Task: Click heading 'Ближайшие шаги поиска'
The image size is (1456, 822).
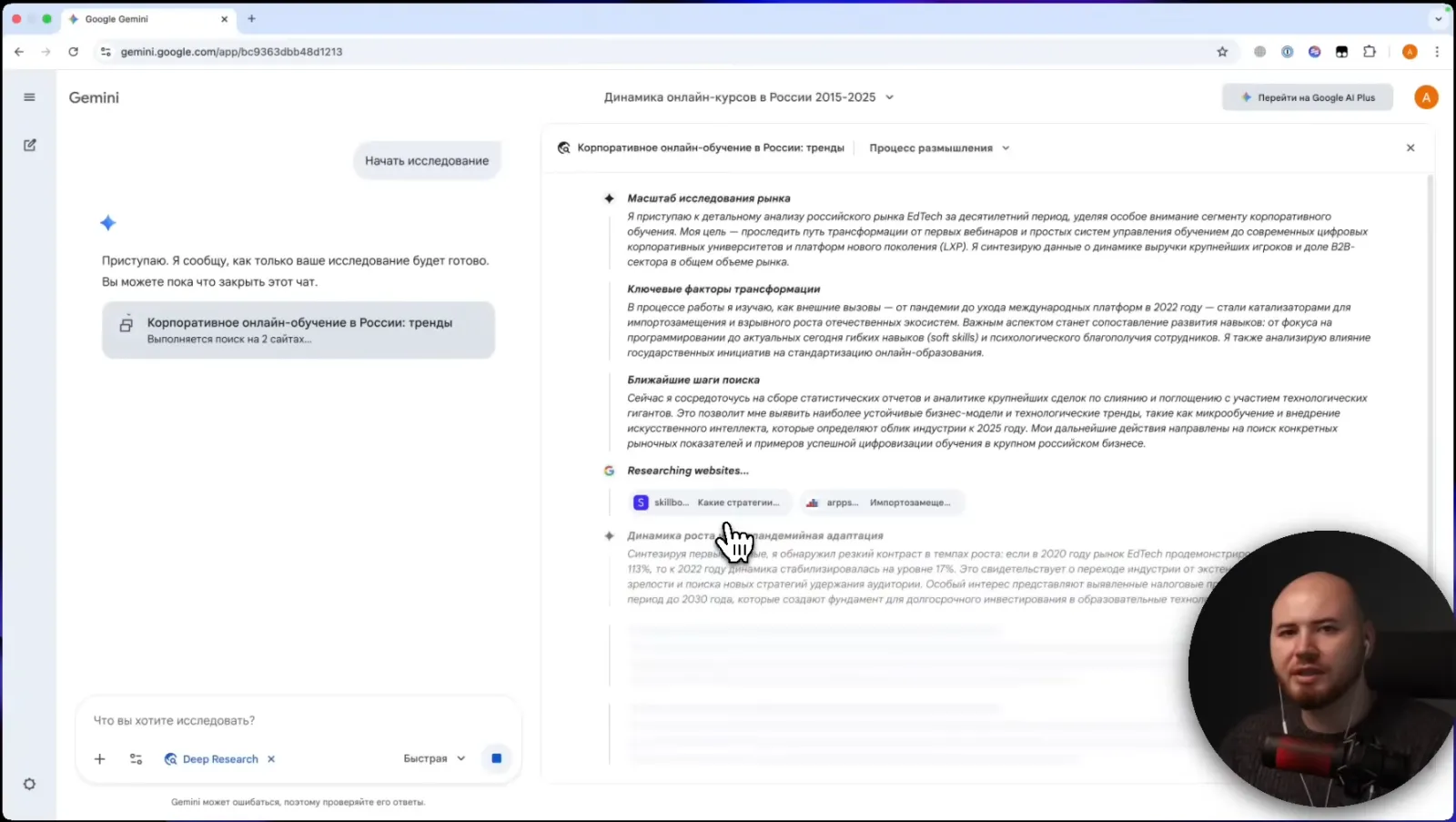Action: (x=693, y=380)
